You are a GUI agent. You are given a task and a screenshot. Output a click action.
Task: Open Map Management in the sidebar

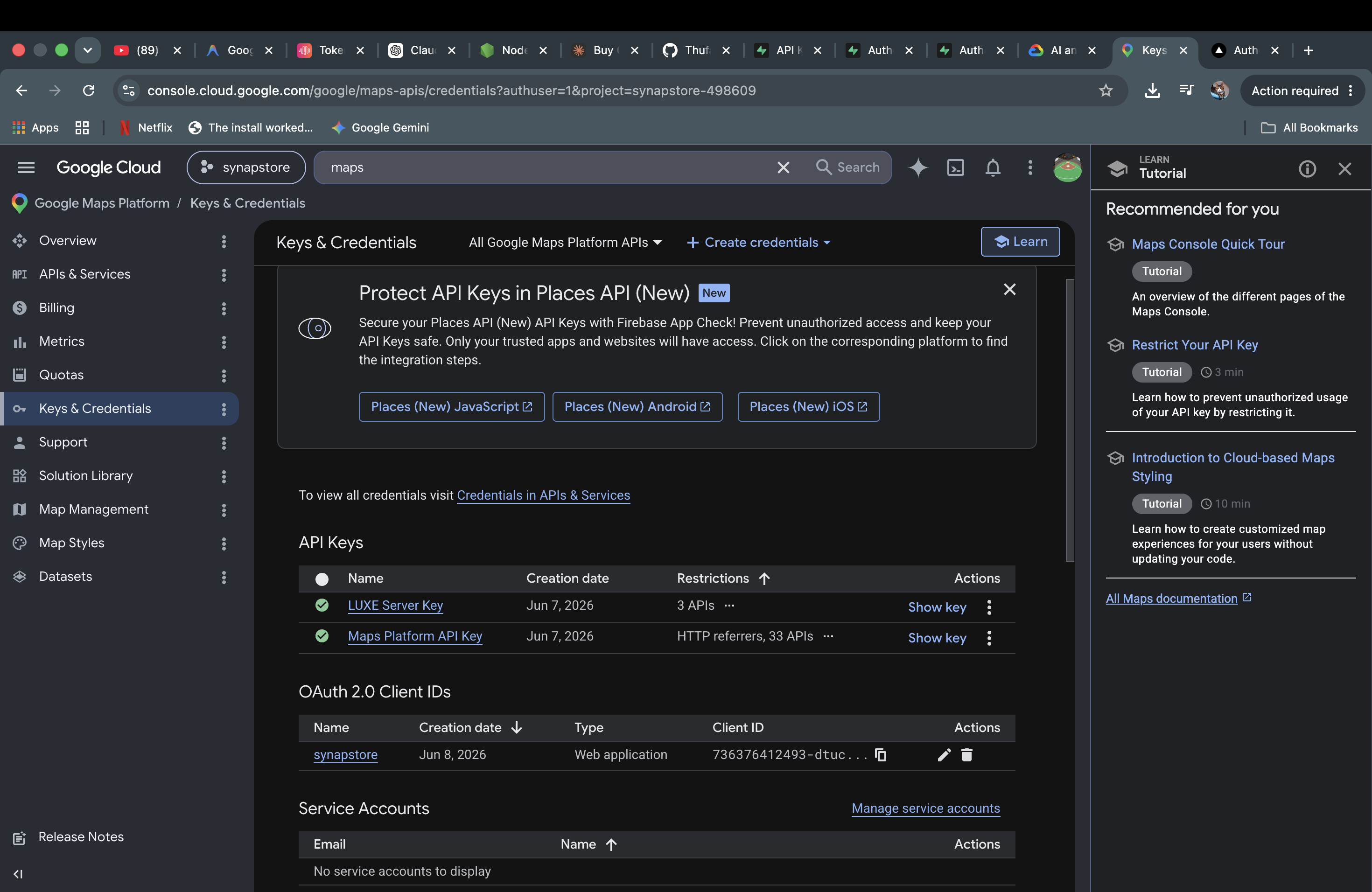tap(93, 509)
